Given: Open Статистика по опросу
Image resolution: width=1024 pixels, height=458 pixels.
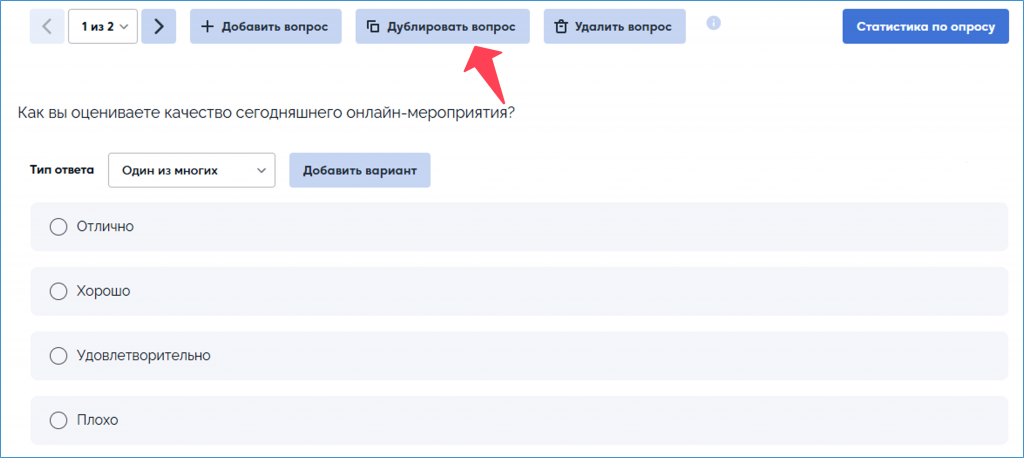Looking at the screenshot, I should (926, 27).
